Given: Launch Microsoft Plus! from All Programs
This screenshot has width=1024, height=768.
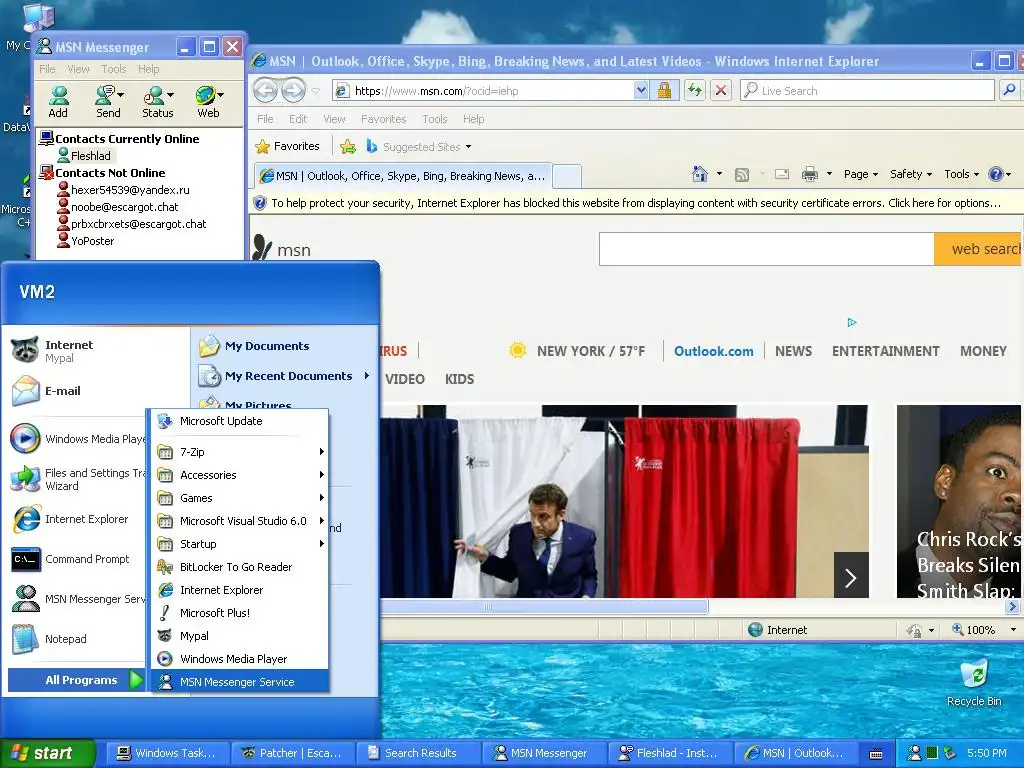Looking at the screenshot, I should (x=240, y=613).
